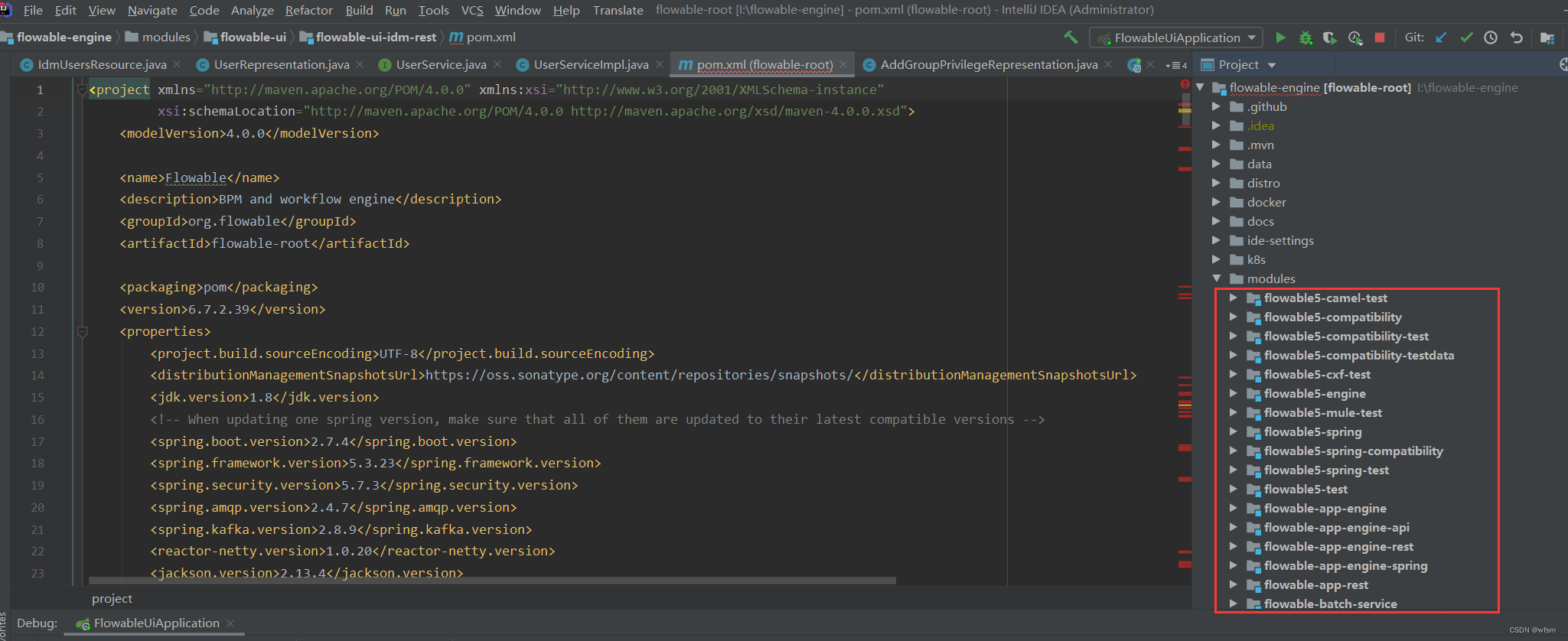The height and width of the screenshot is (641, 1568).
Task: Open the Navigate menu
Action: click(x=152, y=10)
